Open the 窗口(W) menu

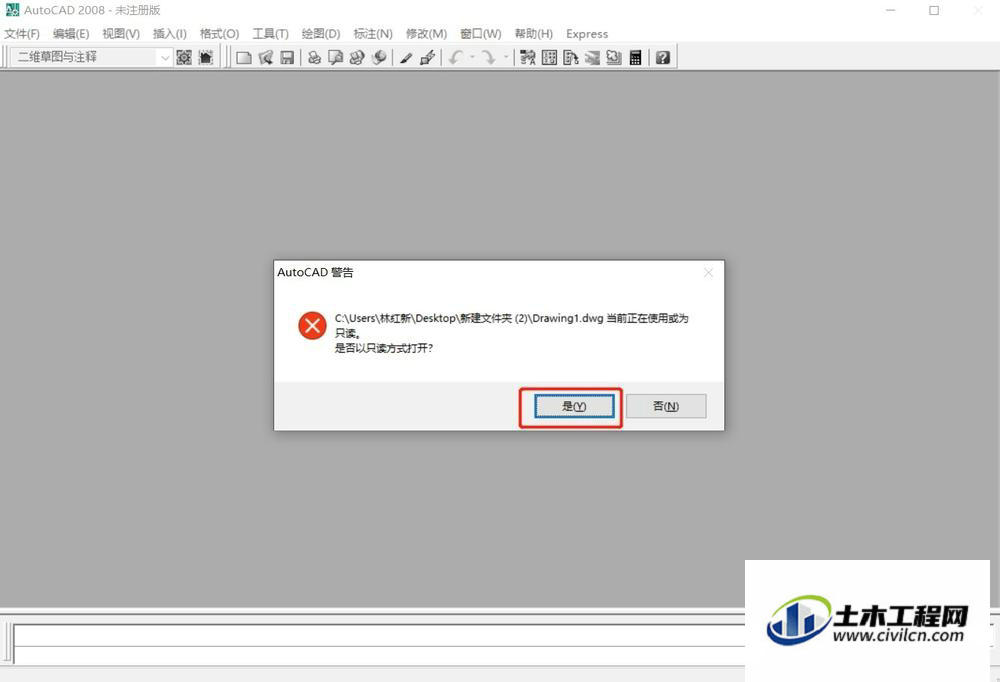pyautogui.click(x=481, y=34)
